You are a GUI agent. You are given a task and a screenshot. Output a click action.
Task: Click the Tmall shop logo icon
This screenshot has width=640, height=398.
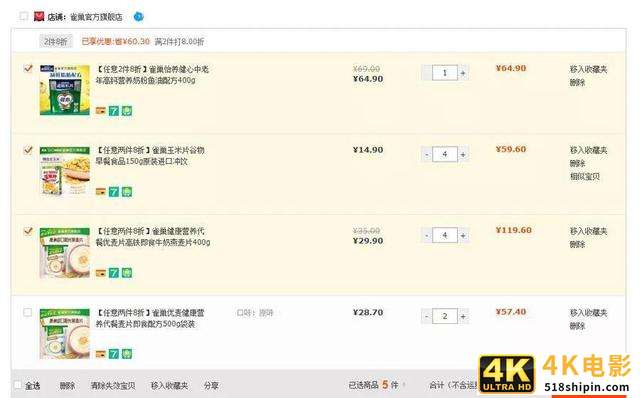[x=39, y=17]
